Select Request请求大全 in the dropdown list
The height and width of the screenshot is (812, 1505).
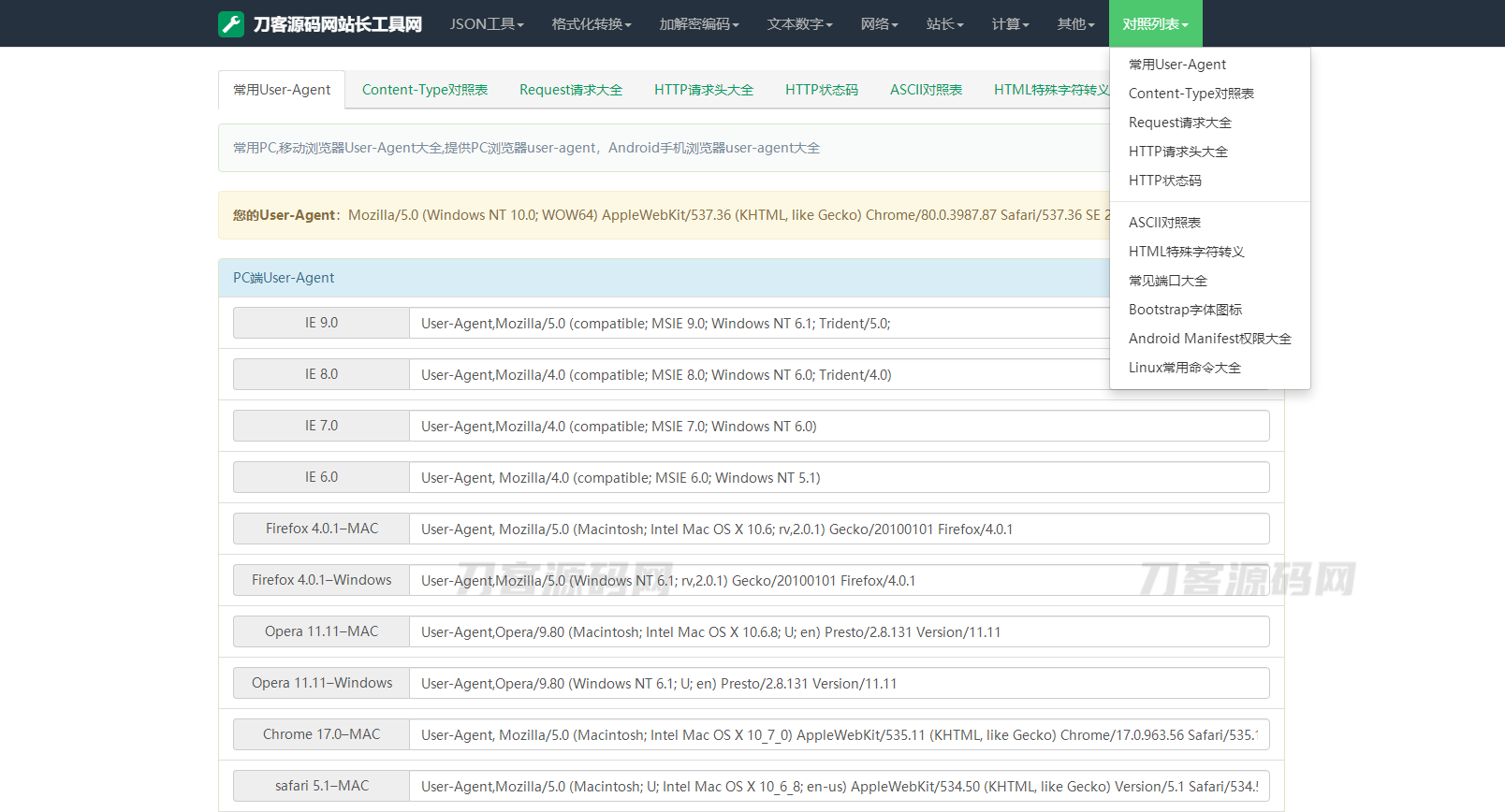coord(1179,123)
